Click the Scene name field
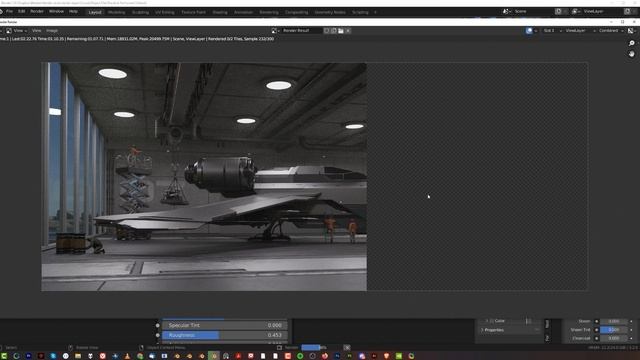Image resolution: width=640 pixels, height=360 pixels. (533, 11)
